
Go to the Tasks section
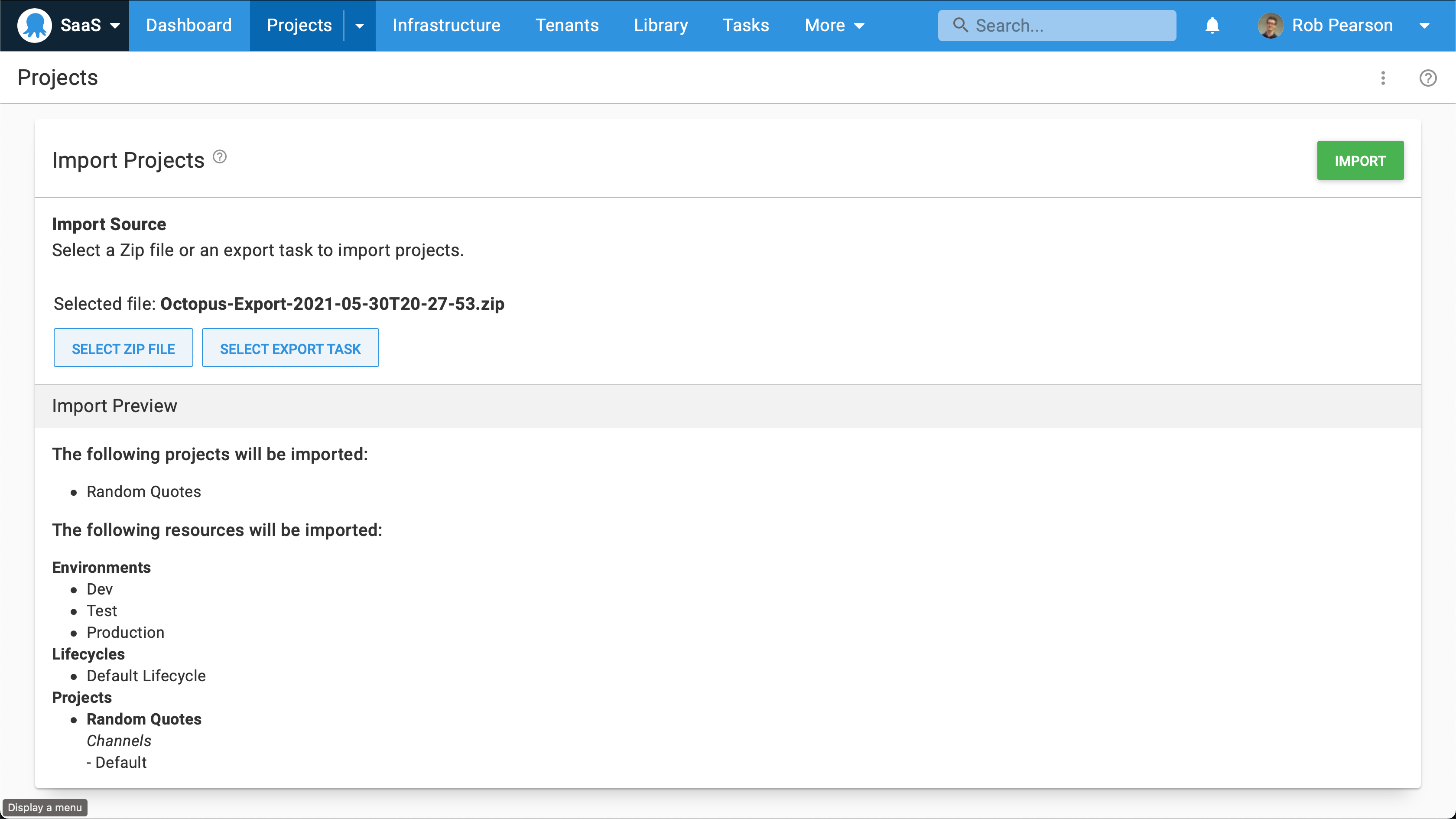click(x=745, y=25)
